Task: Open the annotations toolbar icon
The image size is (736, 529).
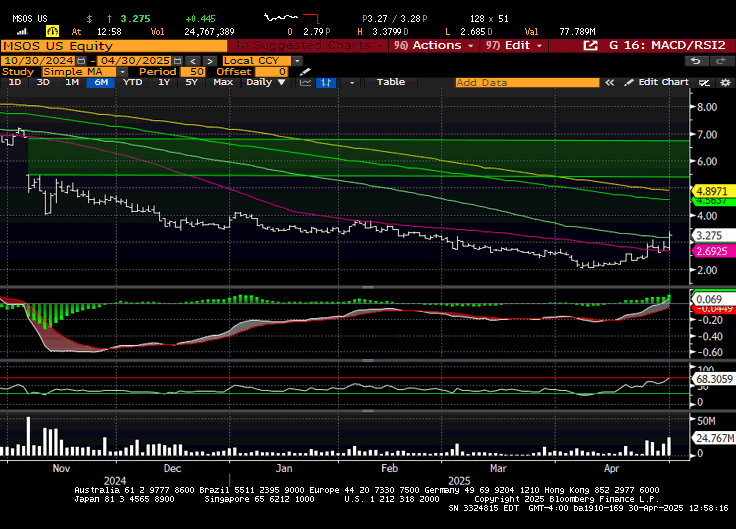Action: (x=704, y=83)
